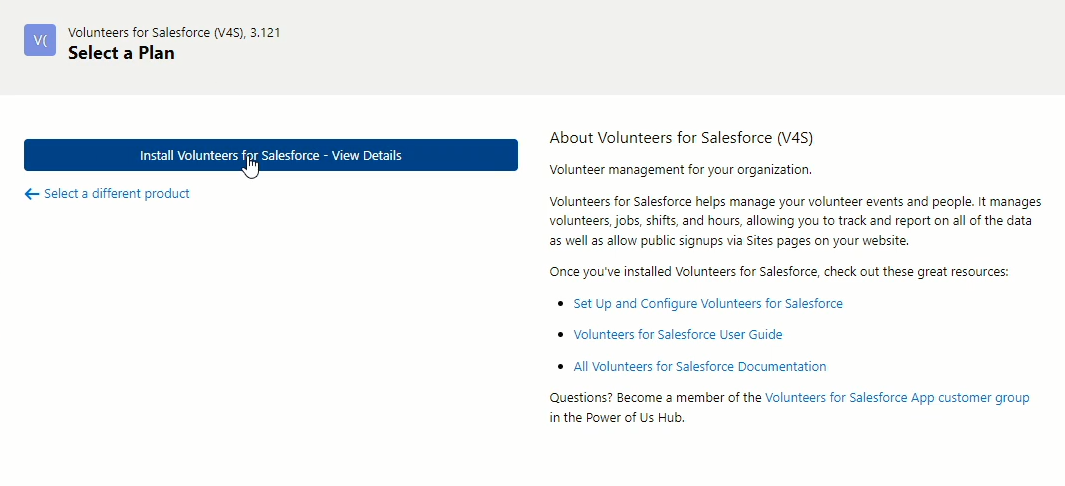Screen dimensions: 1065x486
Task: Click the V( app logo icon
Action: [x=40, y=40]
